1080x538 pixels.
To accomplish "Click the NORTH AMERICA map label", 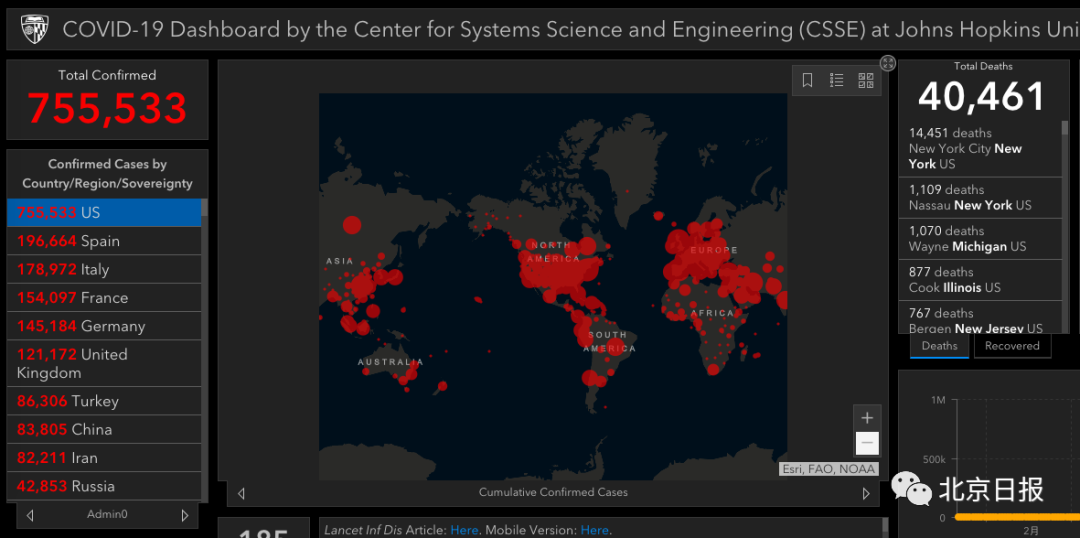I will pos(554,252).
